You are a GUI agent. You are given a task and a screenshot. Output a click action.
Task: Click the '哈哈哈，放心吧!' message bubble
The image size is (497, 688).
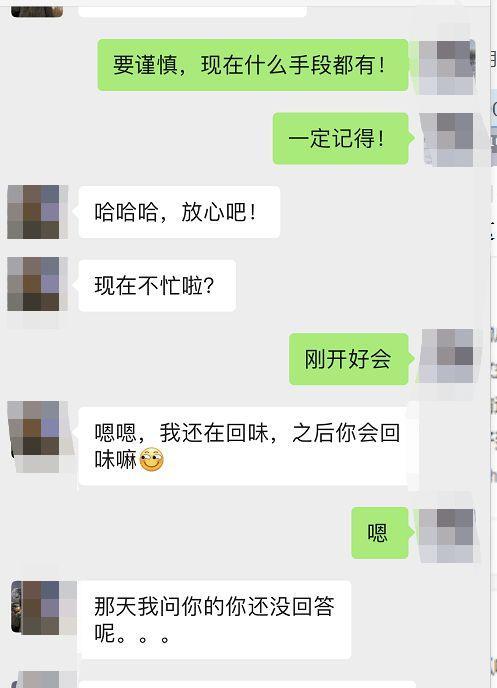pos(179,212)
